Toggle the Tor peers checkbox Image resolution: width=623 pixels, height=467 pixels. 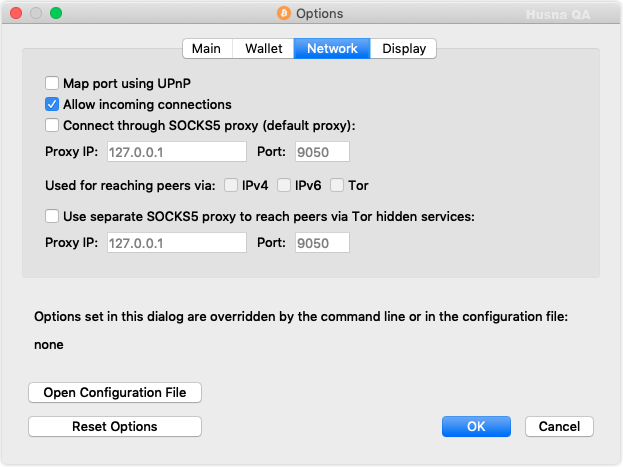(337, 185)
